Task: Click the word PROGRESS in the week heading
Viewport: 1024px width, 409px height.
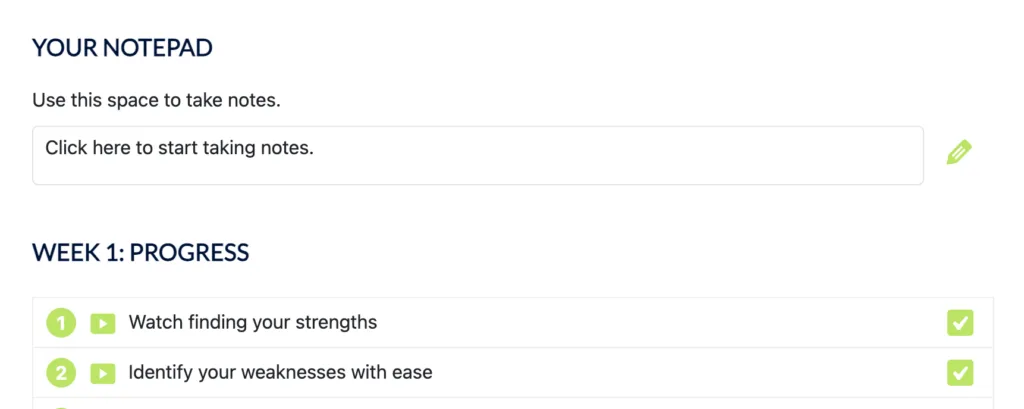Action: 189,252
